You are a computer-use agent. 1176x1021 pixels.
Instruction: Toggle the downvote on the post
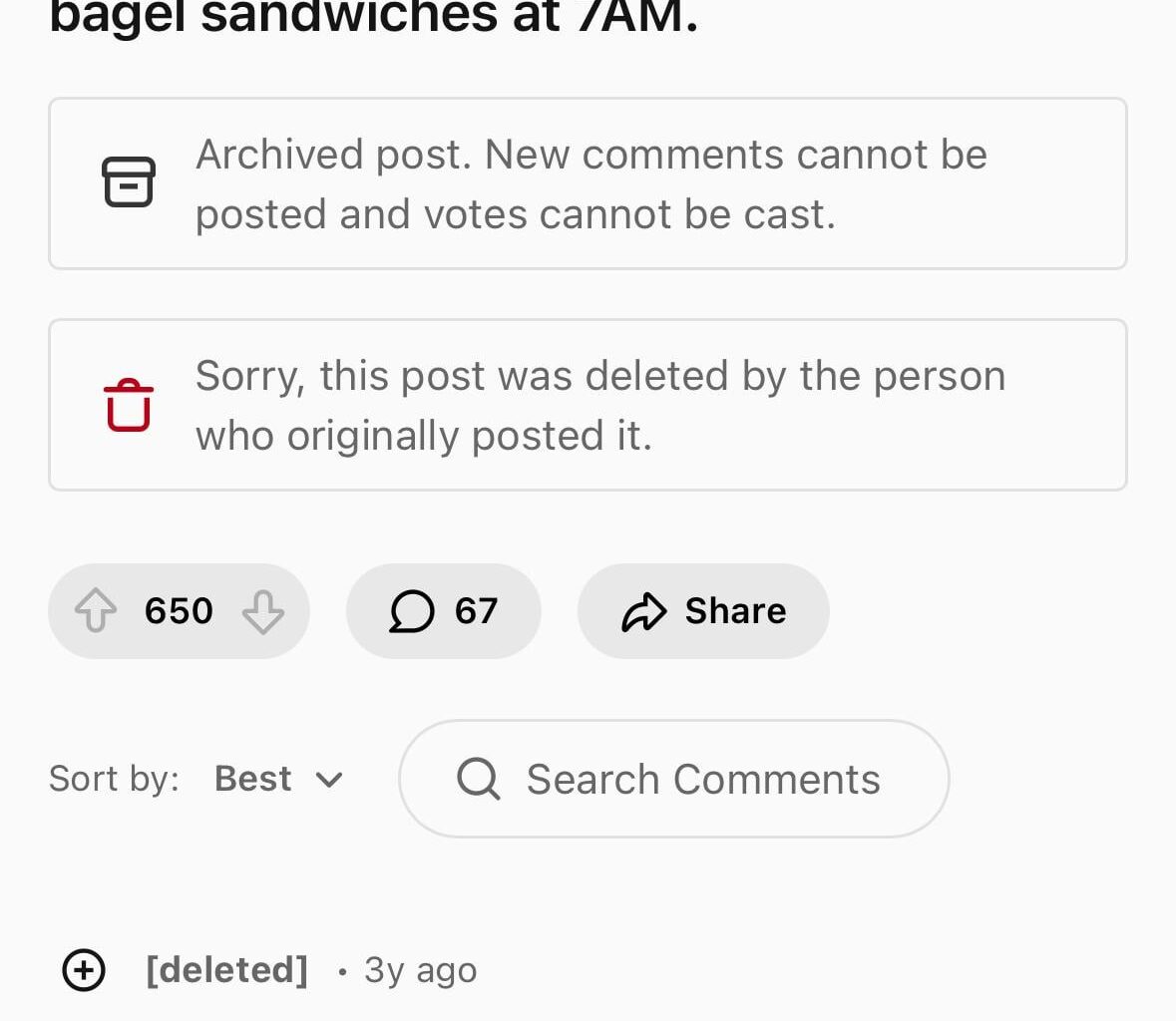[x=262, y=611]
